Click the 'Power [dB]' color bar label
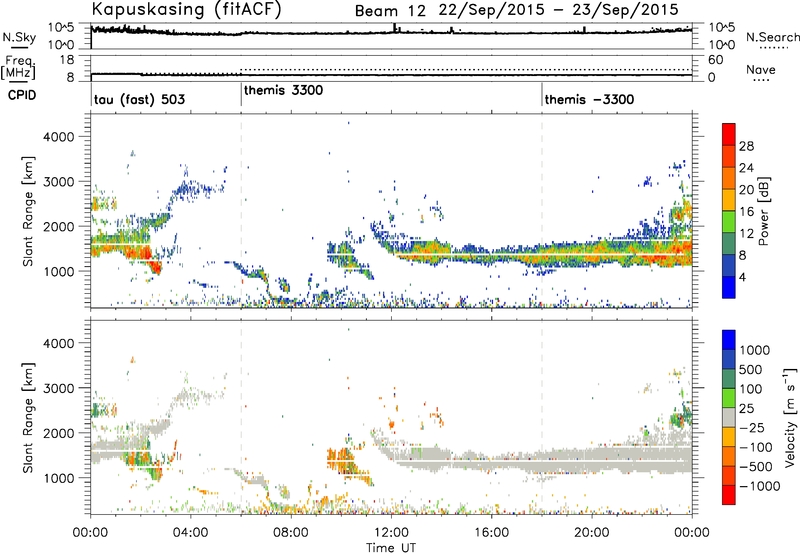This screenshot has width=800, height=554. click(763, 211)
